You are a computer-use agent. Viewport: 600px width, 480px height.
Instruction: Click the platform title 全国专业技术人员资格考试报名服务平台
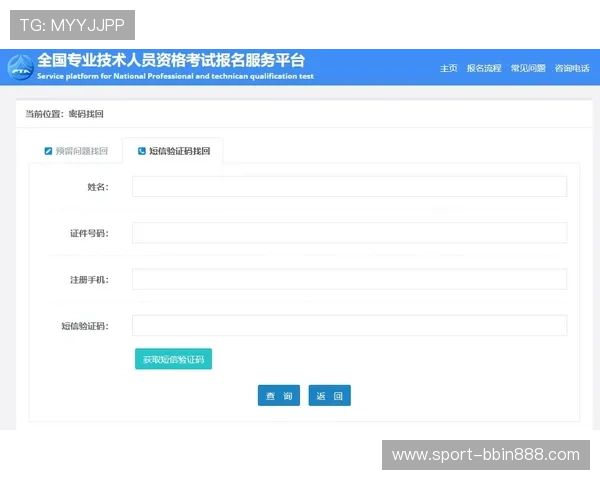click(x=171, y=60)
